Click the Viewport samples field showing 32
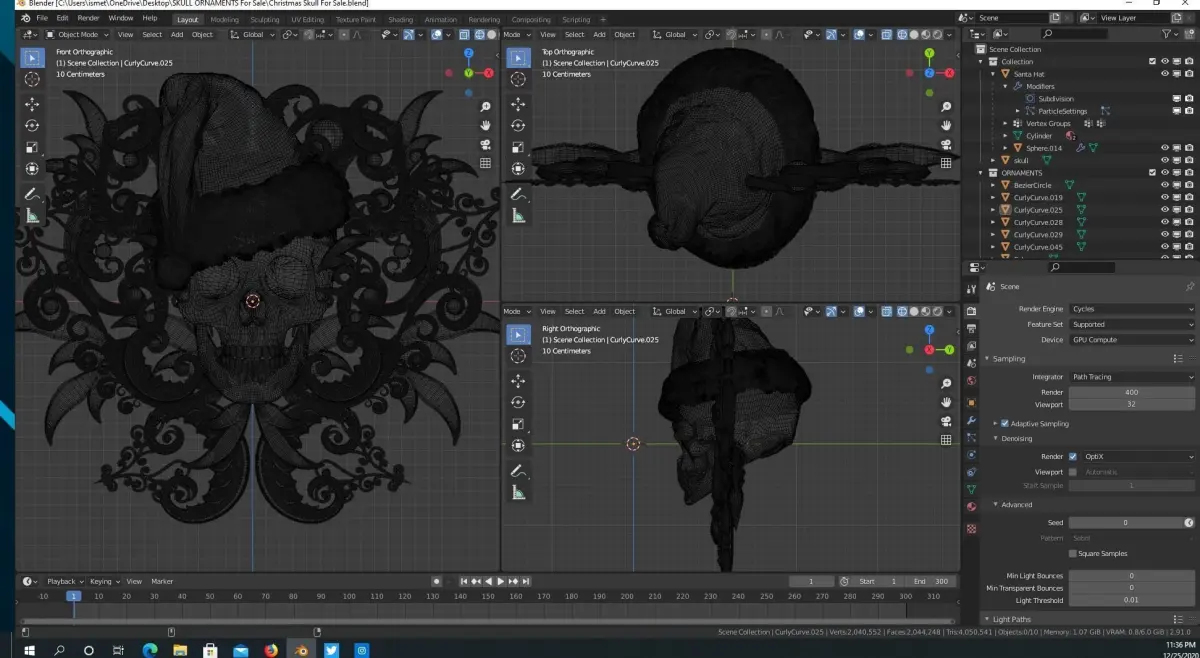1200x658 pixels. click(1132, 404)
